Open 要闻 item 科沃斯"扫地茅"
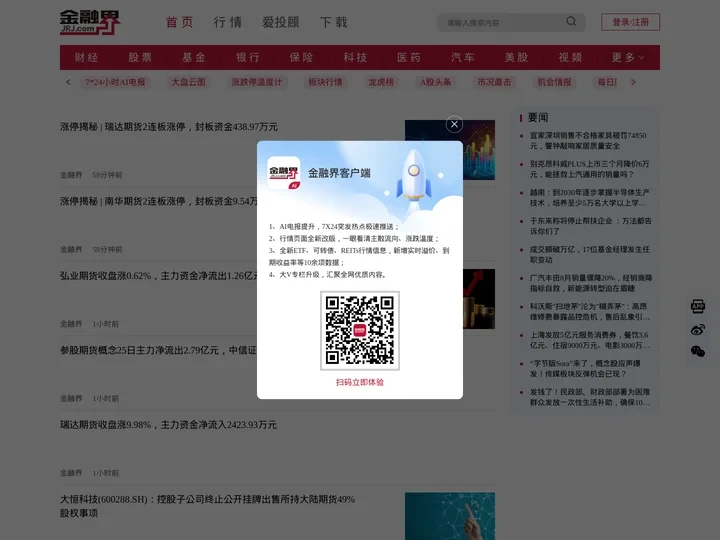Viewport: 720px width, 540px height. point(590,311)
